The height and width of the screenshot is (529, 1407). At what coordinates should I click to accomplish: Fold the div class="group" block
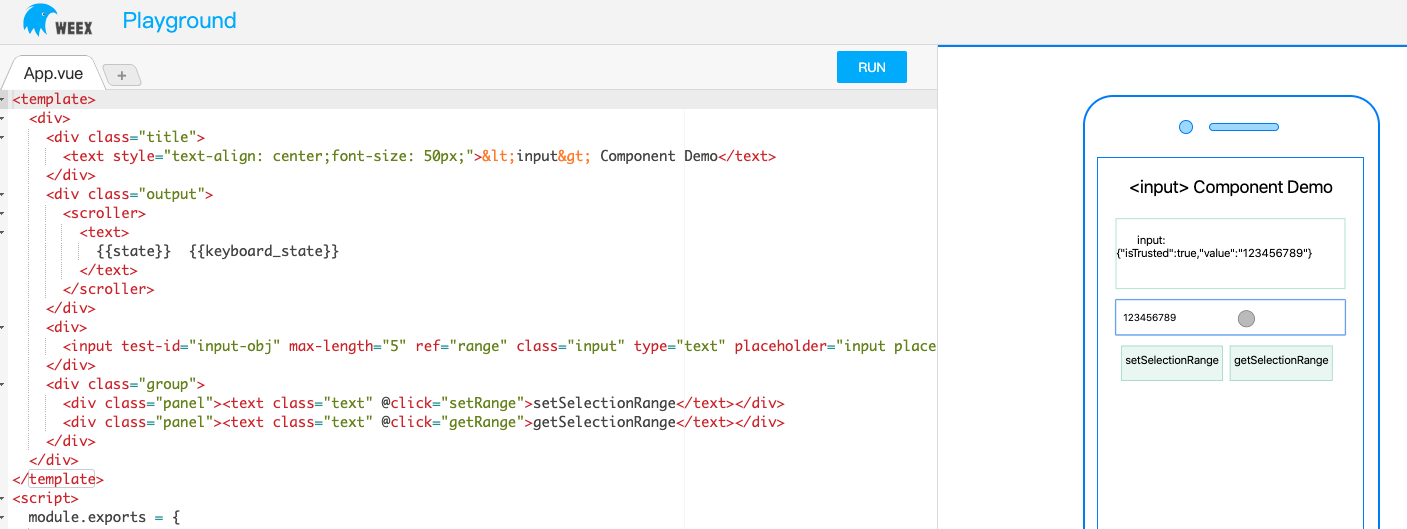point(3,385)
